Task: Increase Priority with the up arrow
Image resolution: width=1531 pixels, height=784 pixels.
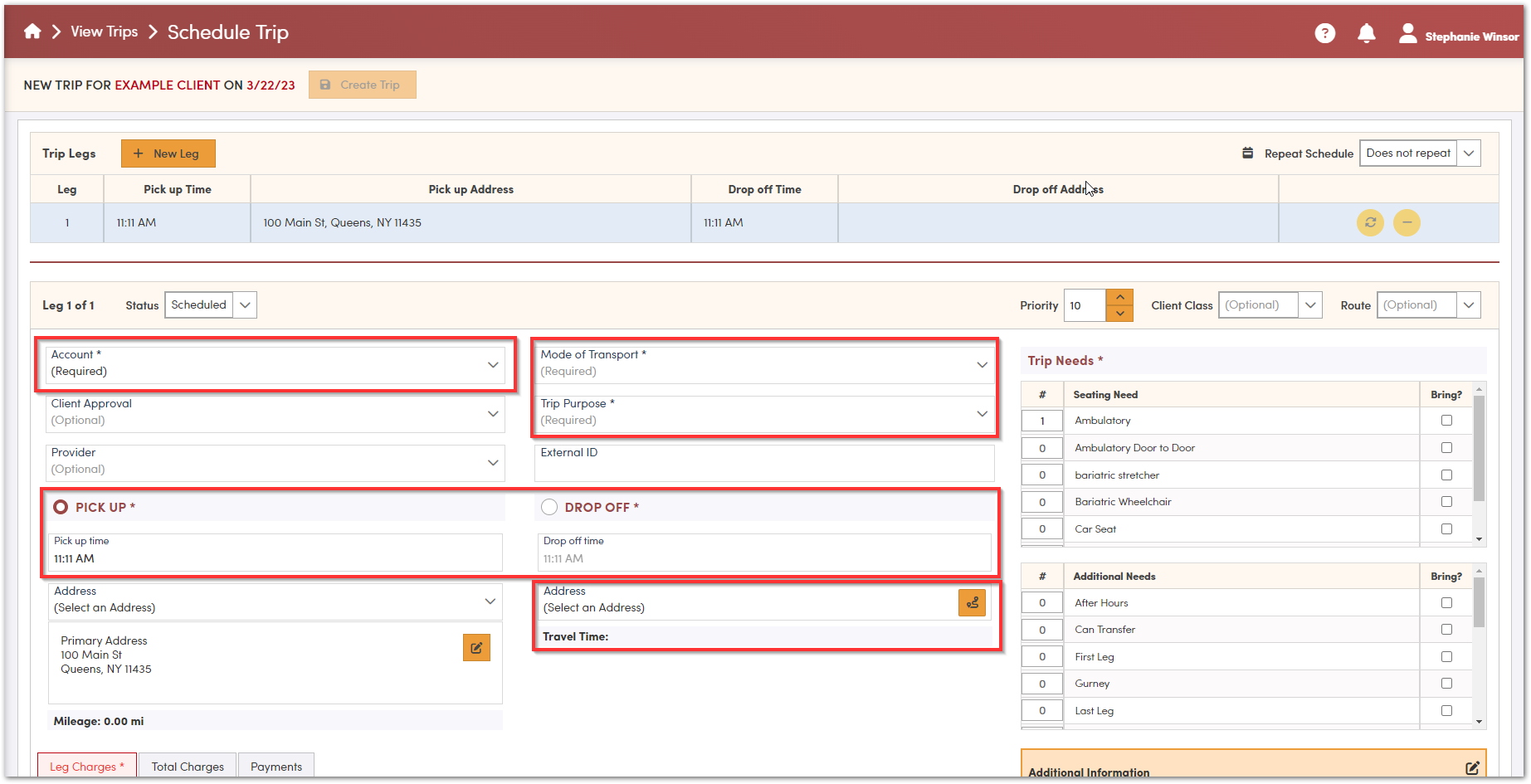Action: coord(1119,297)
